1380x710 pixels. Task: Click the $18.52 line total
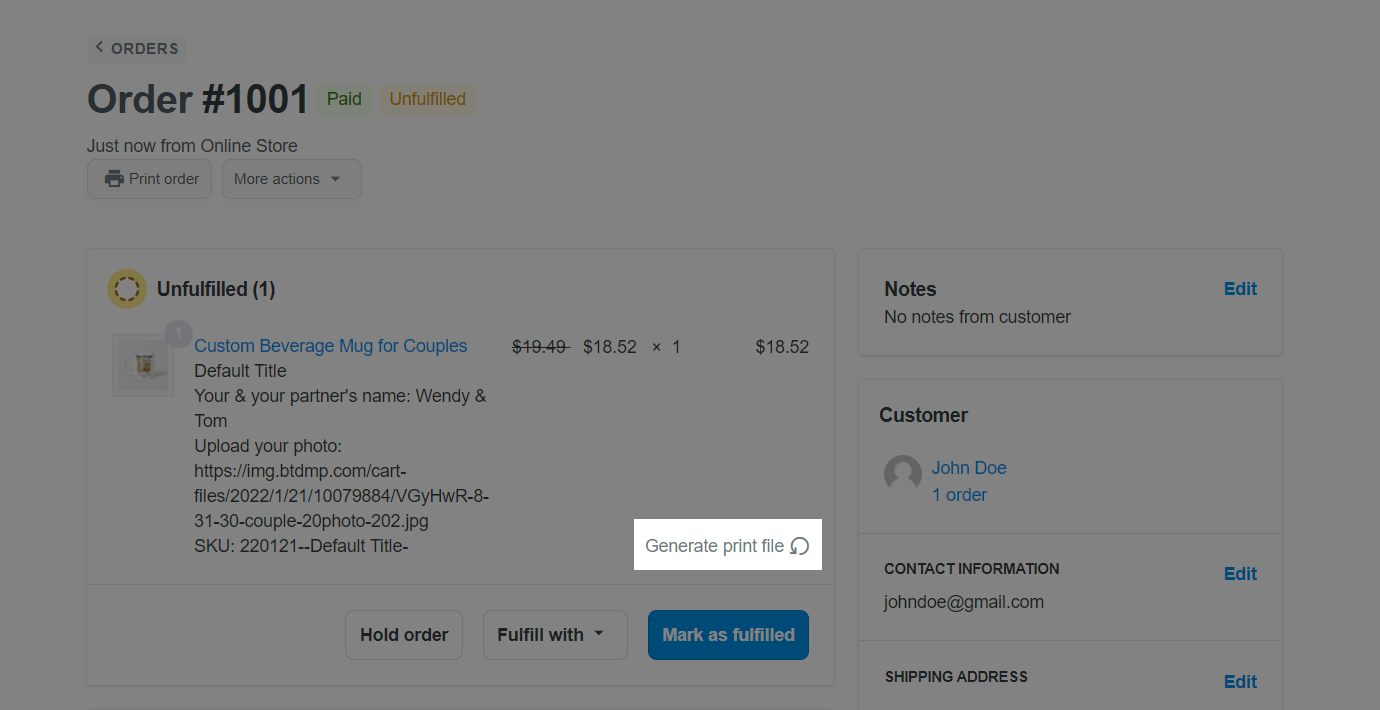click(x=782, y=347)
